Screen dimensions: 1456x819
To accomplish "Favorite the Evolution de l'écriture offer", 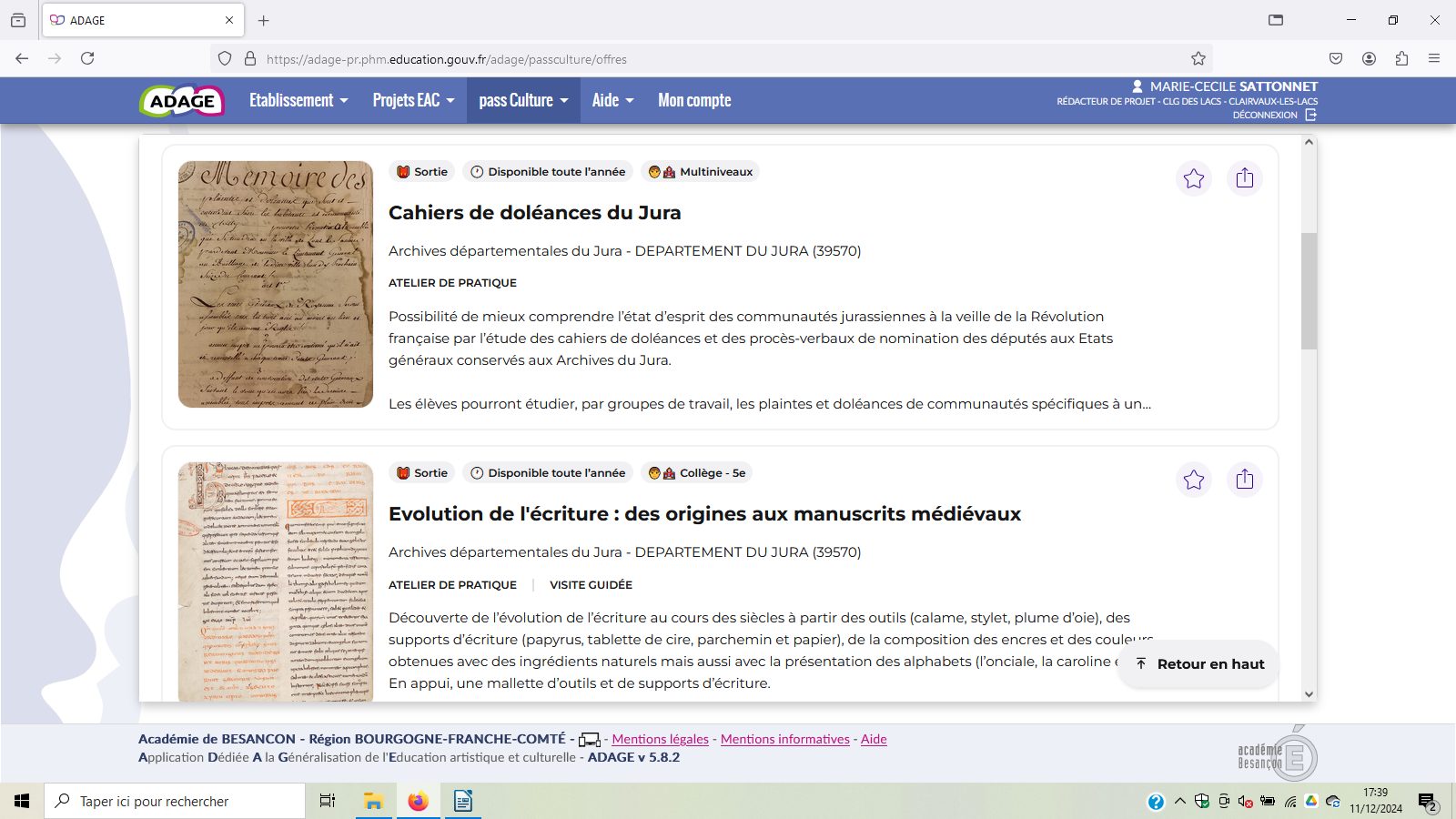I will [x=1194, y=480].
